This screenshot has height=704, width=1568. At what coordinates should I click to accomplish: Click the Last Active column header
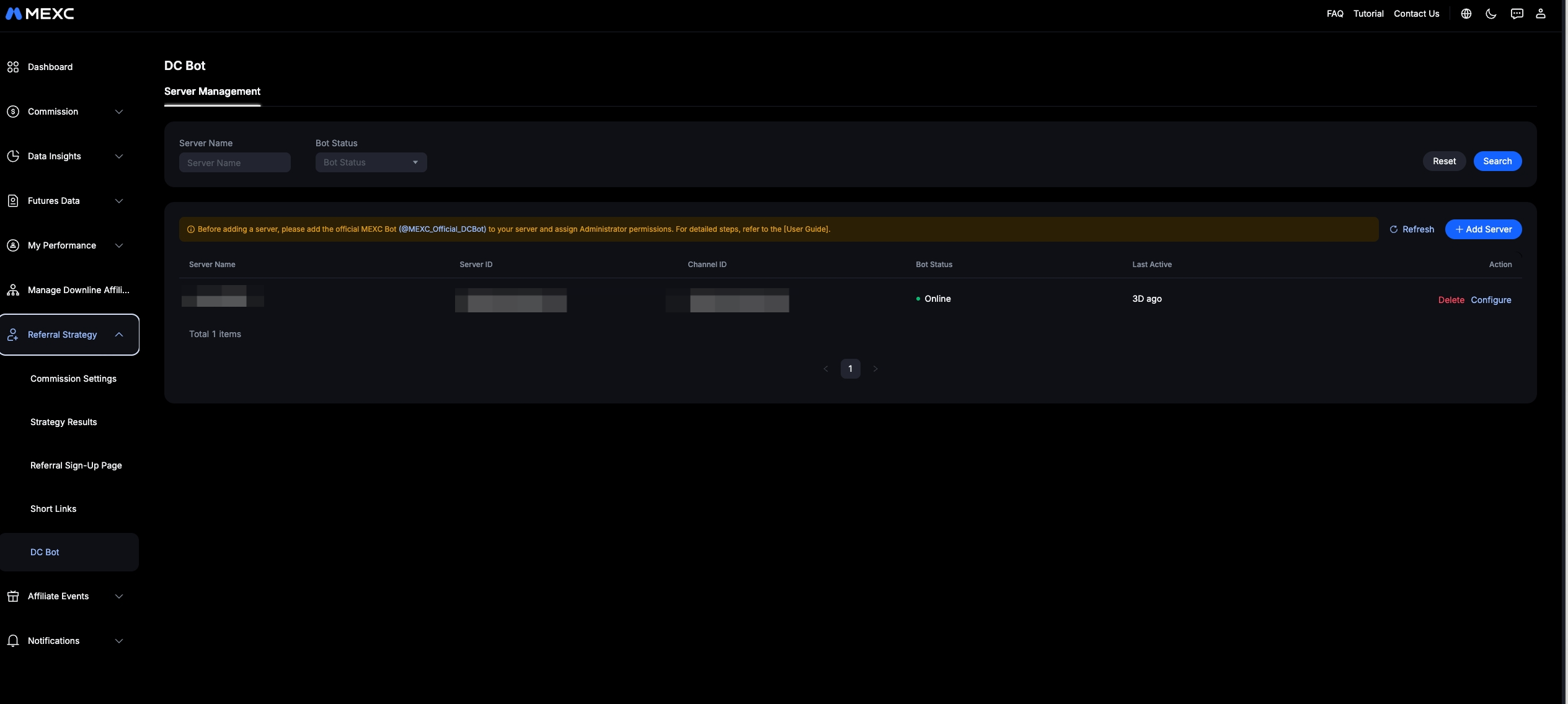click(1152, 265)
